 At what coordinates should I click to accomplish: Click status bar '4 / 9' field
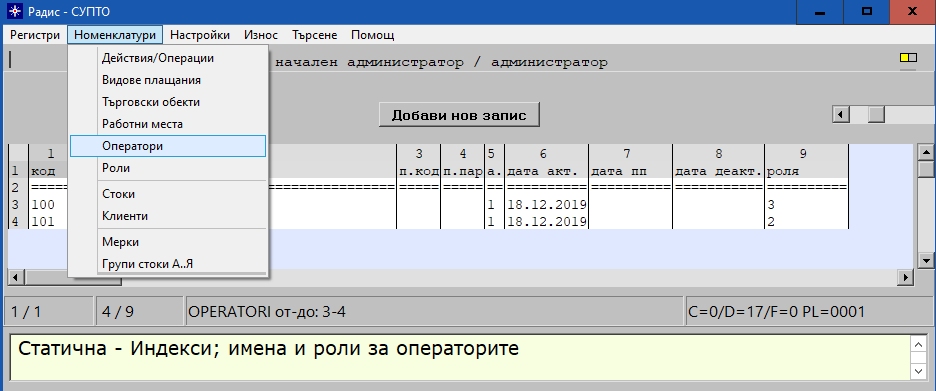(x=140, y=312)
